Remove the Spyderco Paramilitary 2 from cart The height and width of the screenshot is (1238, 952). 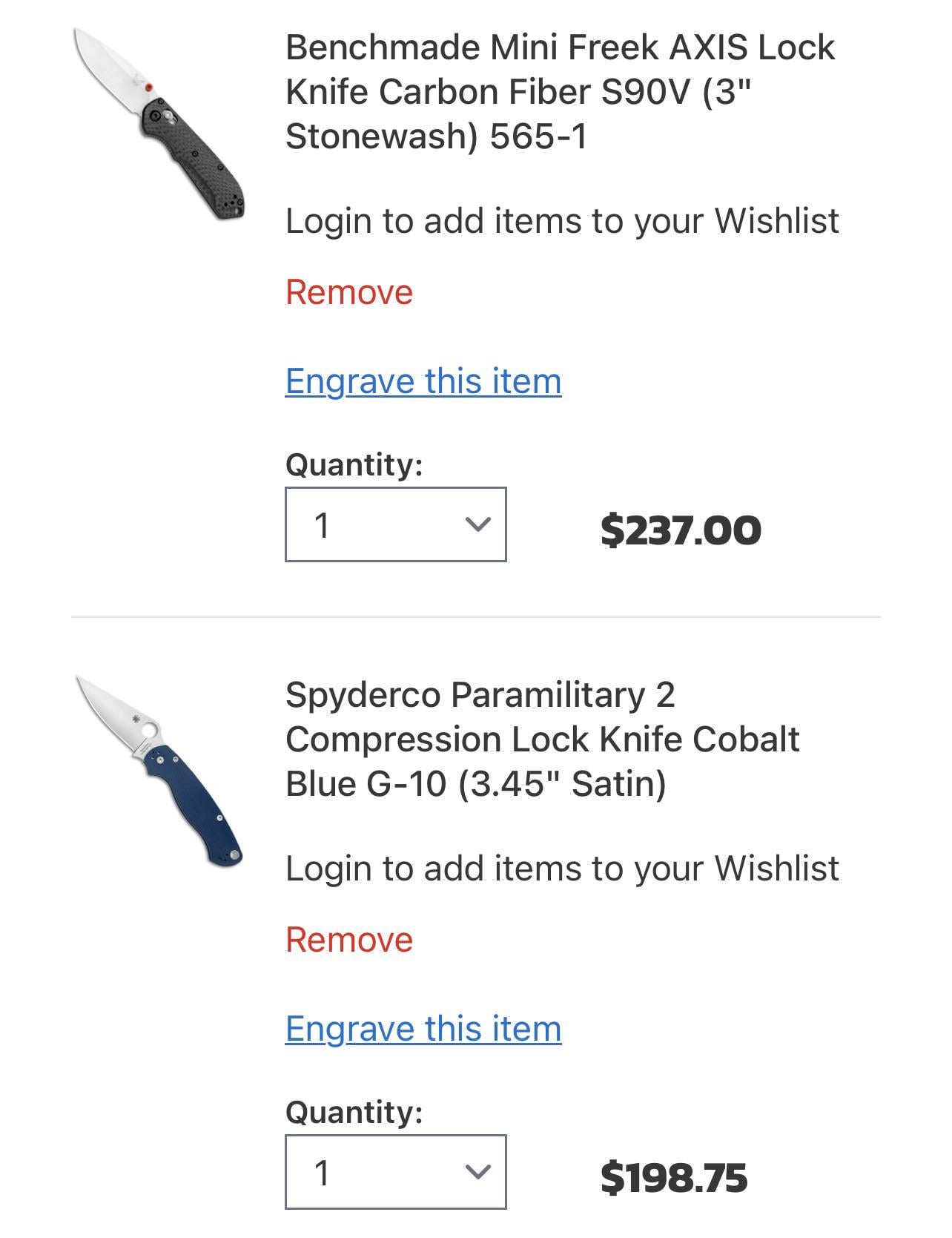pos(349,940)
